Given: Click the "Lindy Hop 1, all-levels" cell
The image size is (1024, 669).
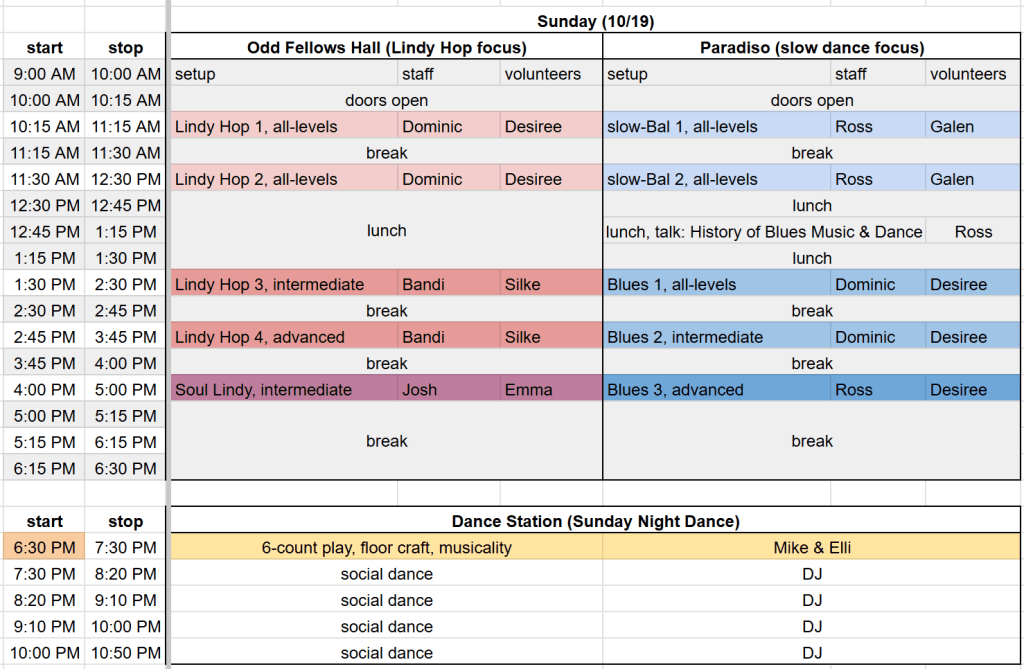Looking at the screenshot, I should (x=284, y=127).
